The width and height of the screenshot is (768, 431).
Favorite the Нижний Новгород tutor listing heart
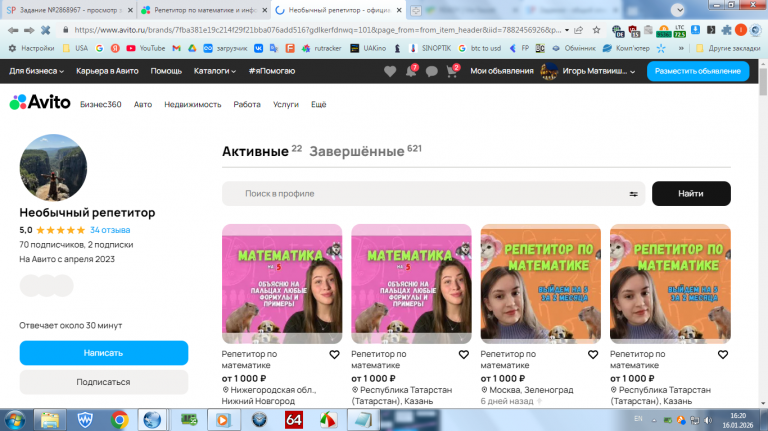click(x=335, y=355)
